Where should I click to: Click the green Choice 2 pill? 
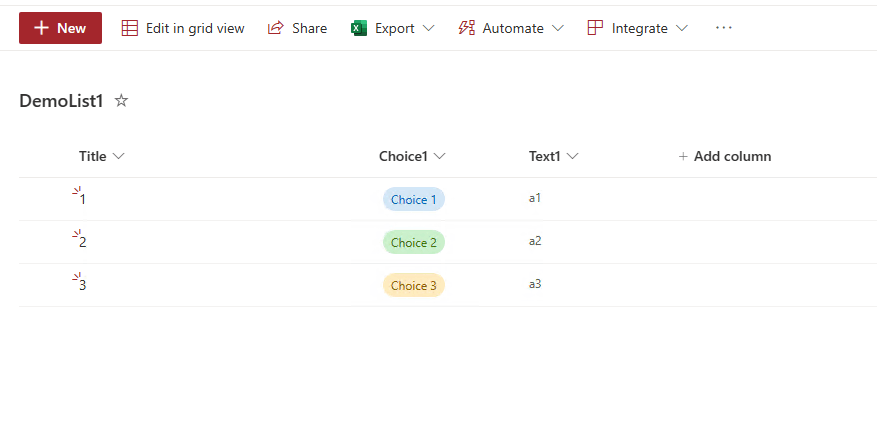pyautogui.click(x=413, y=242)
